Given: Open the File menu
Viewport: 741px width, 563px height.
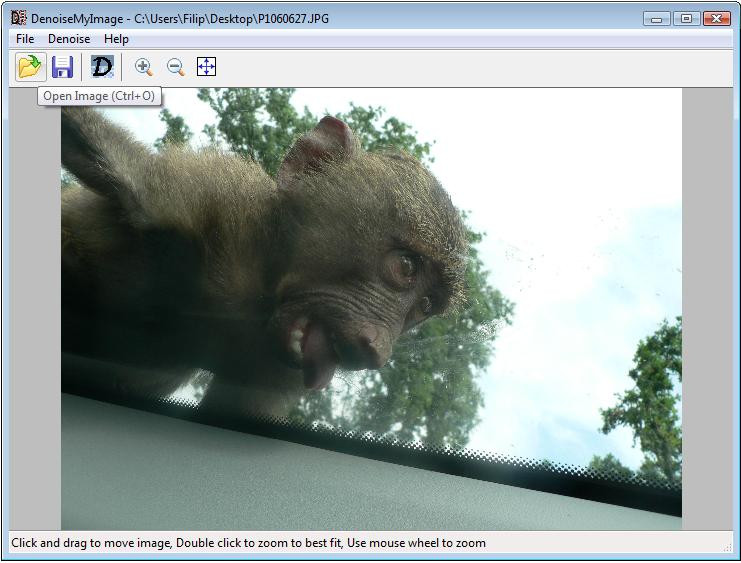Looking at the screenshot, I should pyautogui.click(x=25, y=39).
